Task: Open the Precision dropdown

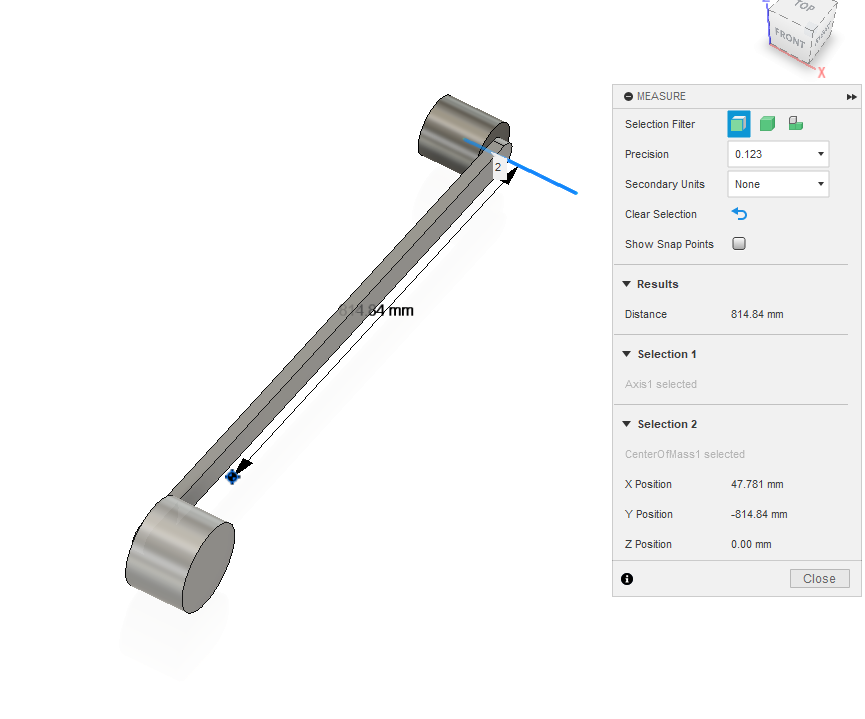Action: pos(778,154)
